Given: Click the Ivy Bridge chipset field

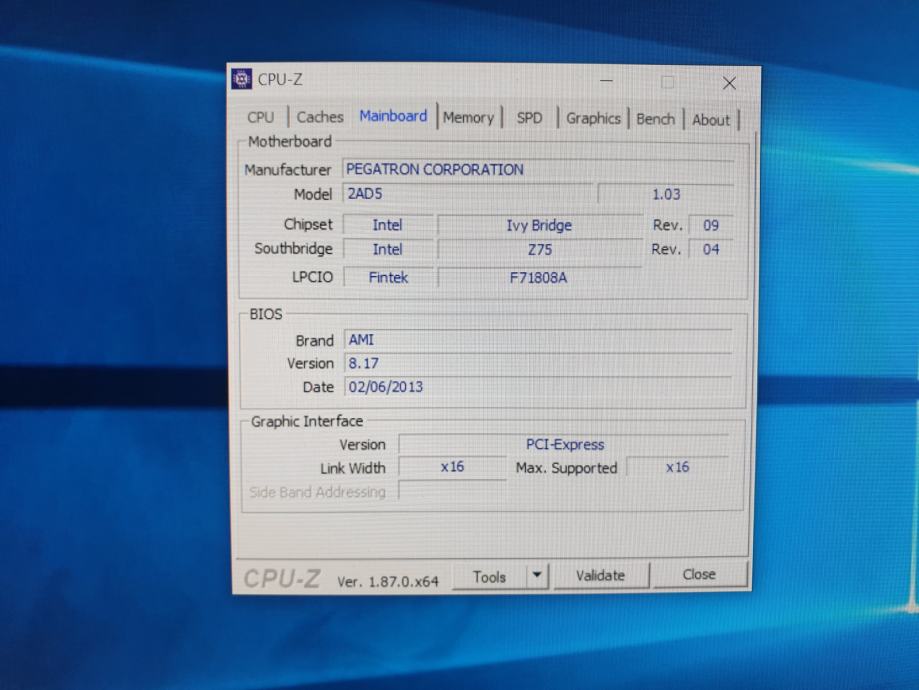Looking at the screenshot, I should pyautogui.click(x=539, y=225).
